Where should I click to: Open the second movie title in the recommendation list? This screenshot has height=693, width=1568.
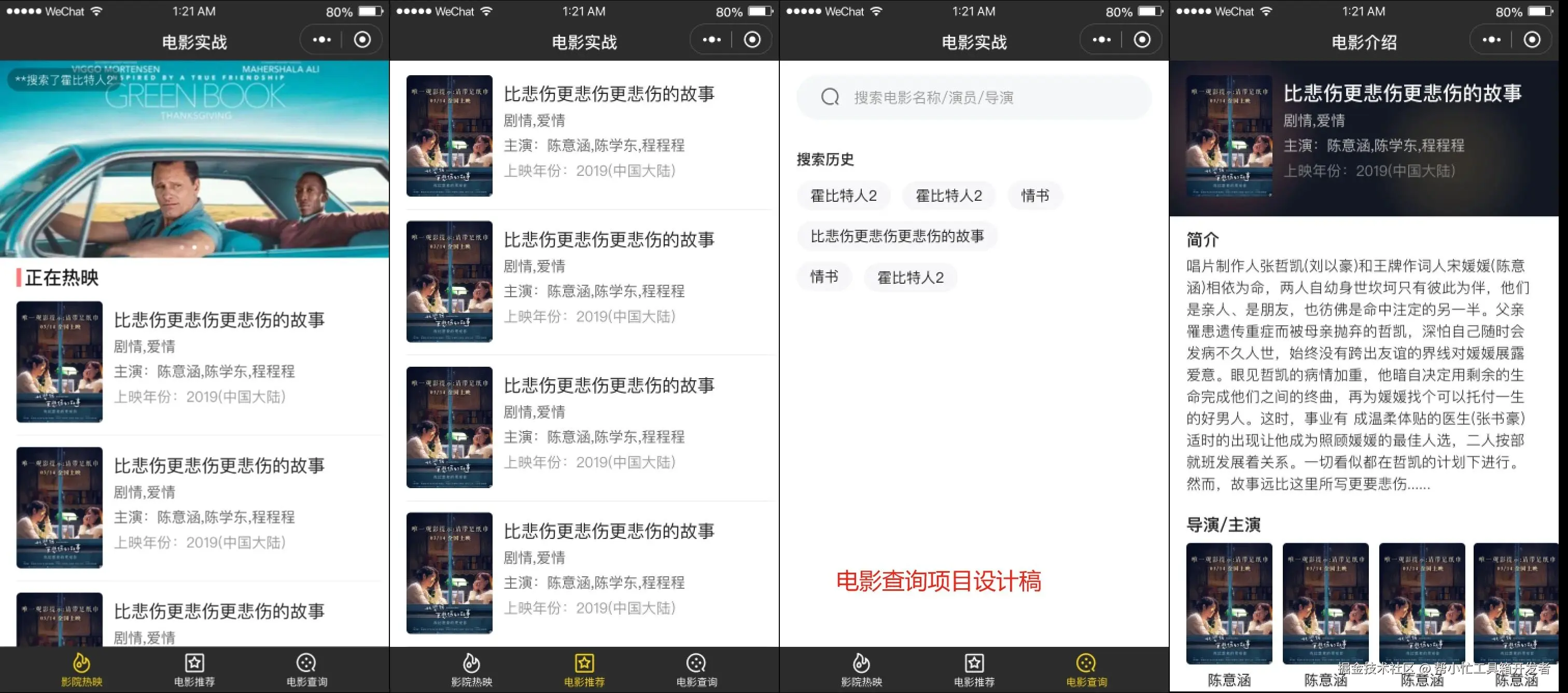click(609, 240)
